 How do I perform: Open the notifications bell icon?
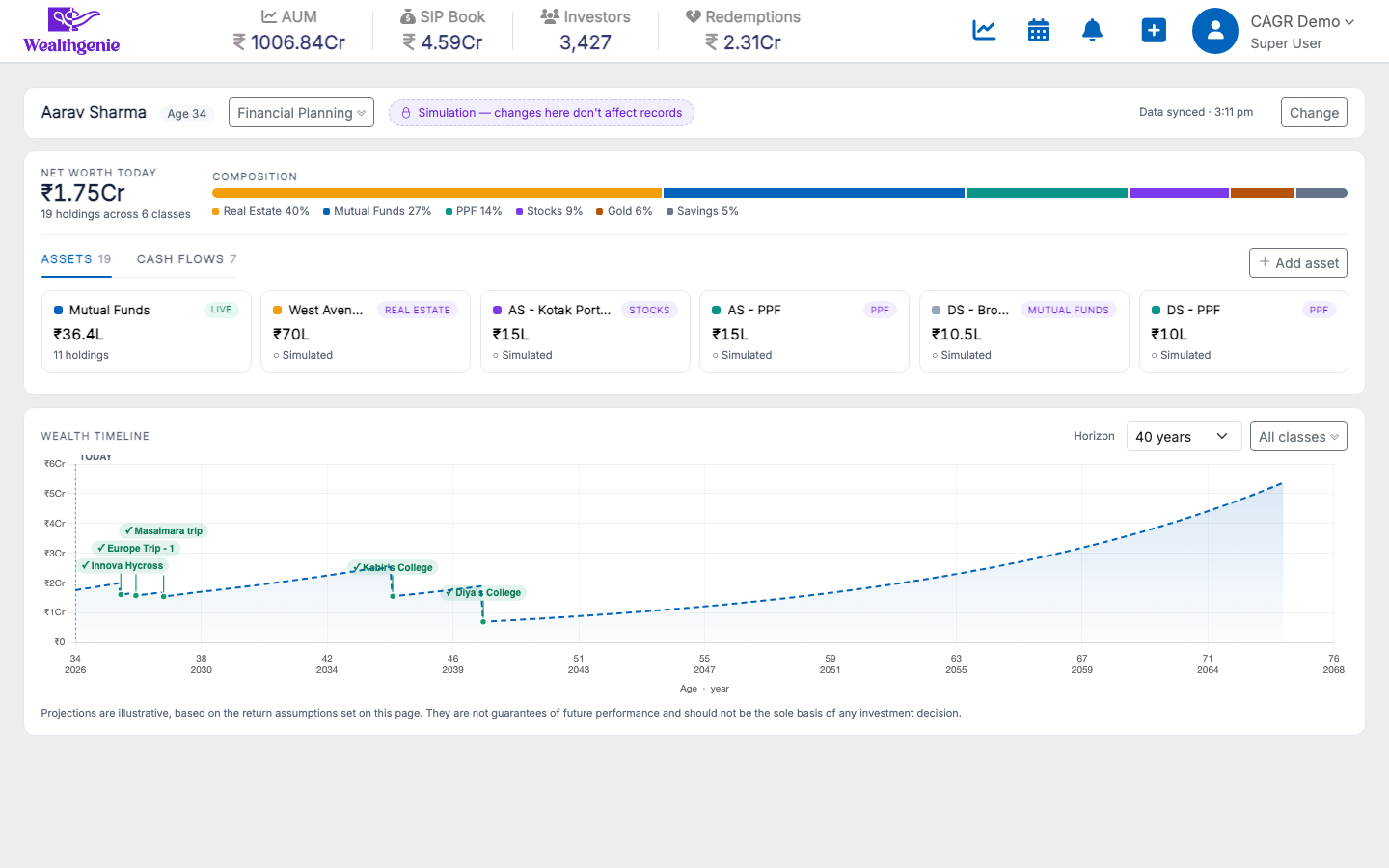(1092, 30)
